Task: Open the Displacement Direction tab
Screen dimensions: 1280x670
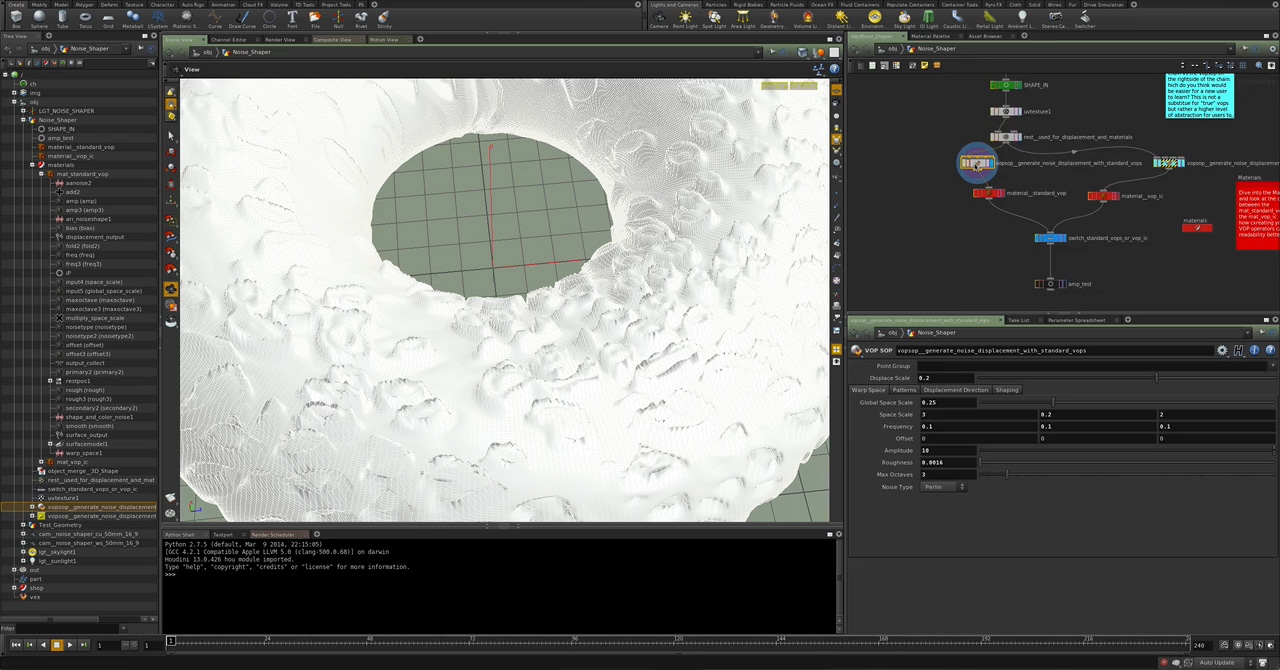Action: tap(955, 390)
